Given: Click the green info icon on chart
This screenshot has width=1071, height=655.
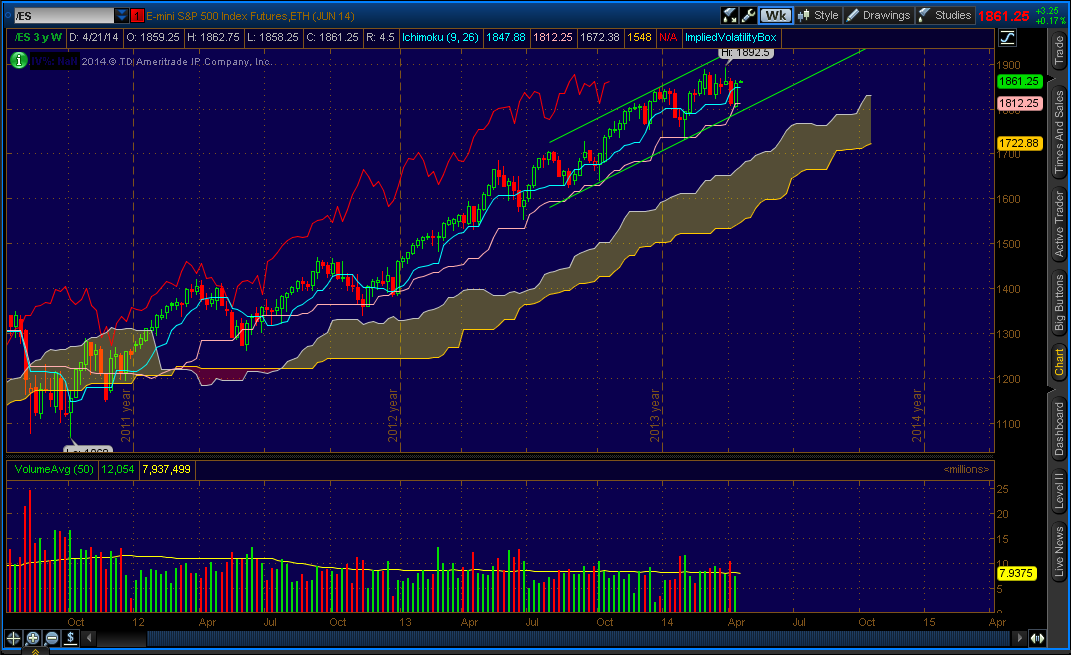Looking at the screenshot, I should pyautogui.click(x=18, y=61).
